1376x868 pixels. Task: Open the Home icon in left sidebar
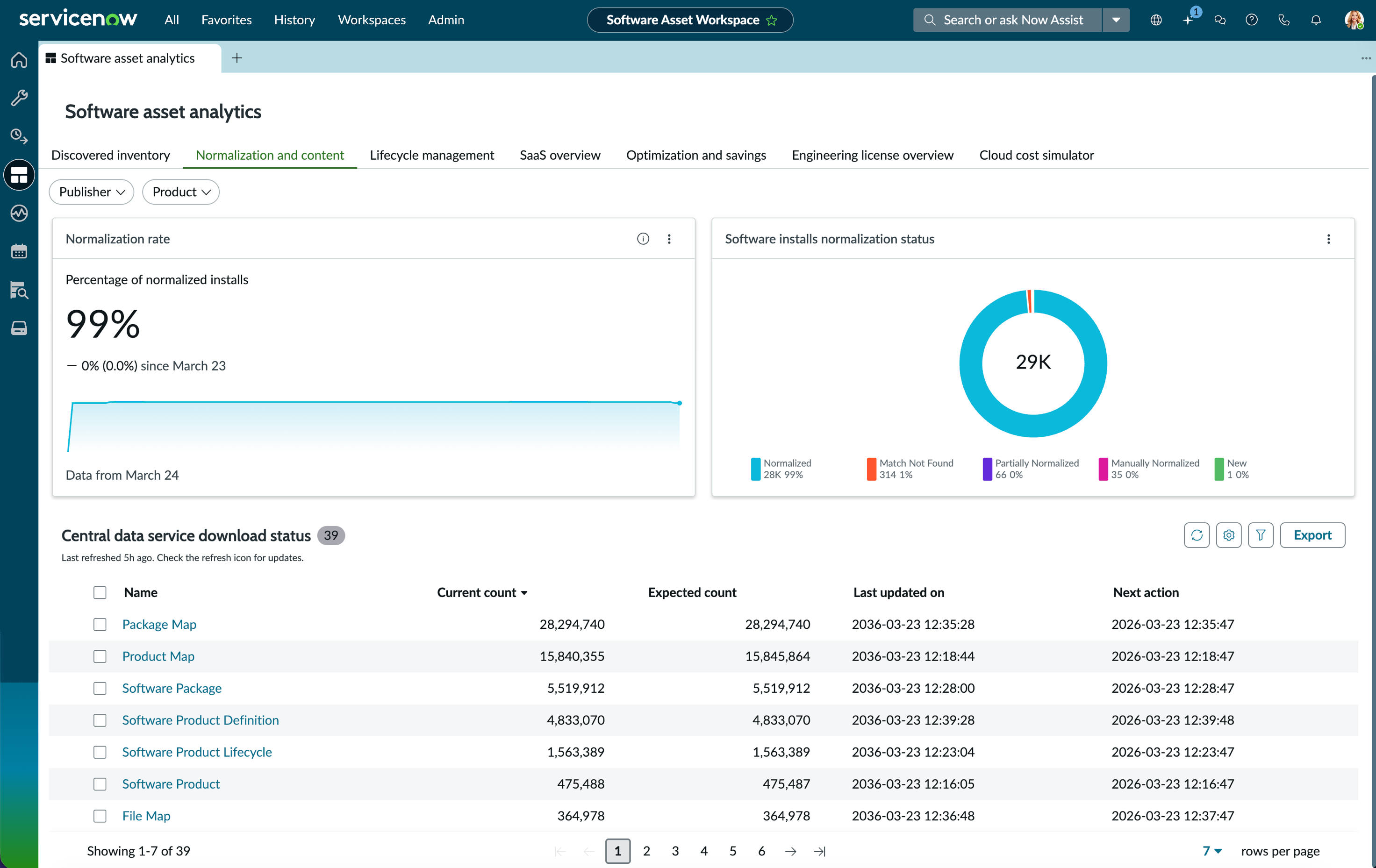click(x=19, y=60)
